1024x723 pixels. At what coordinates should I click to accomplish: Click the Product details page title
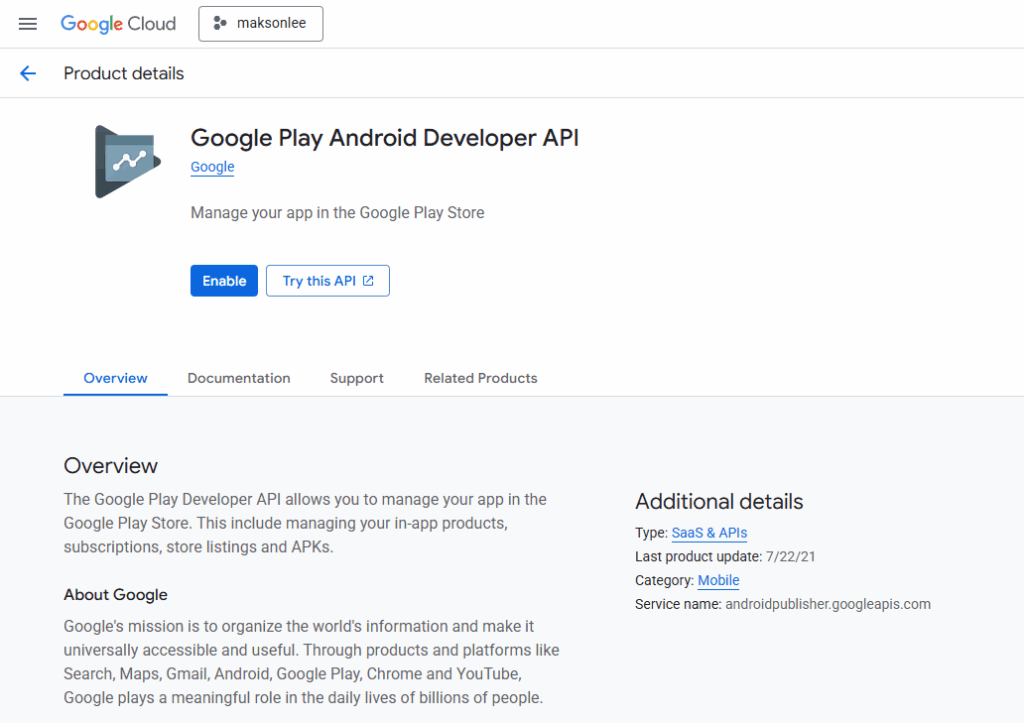(124, 73)
